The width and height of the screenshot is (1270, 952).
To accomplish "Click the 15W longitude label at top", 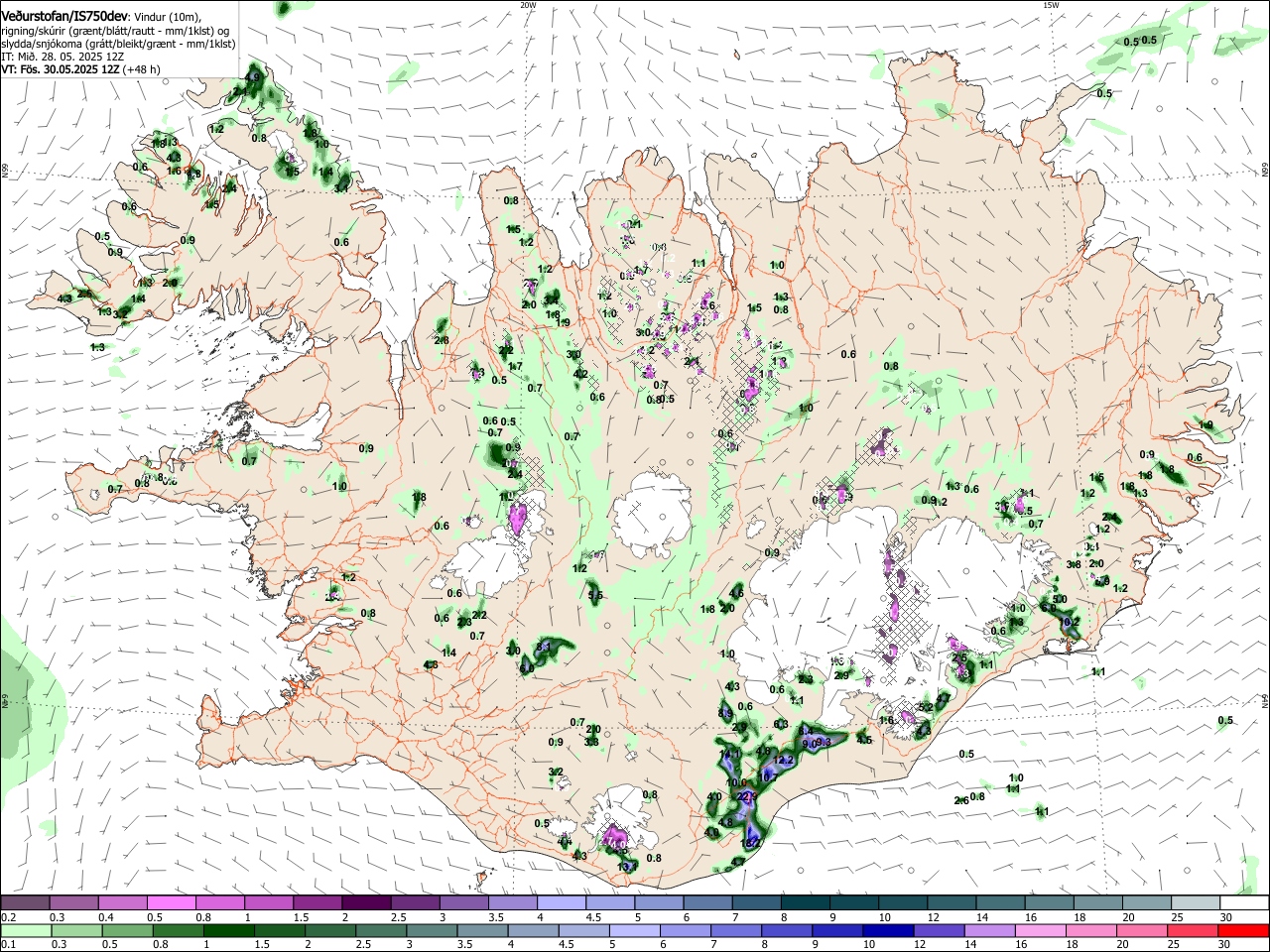I will pyautogui.click(x=1051, y=4).
